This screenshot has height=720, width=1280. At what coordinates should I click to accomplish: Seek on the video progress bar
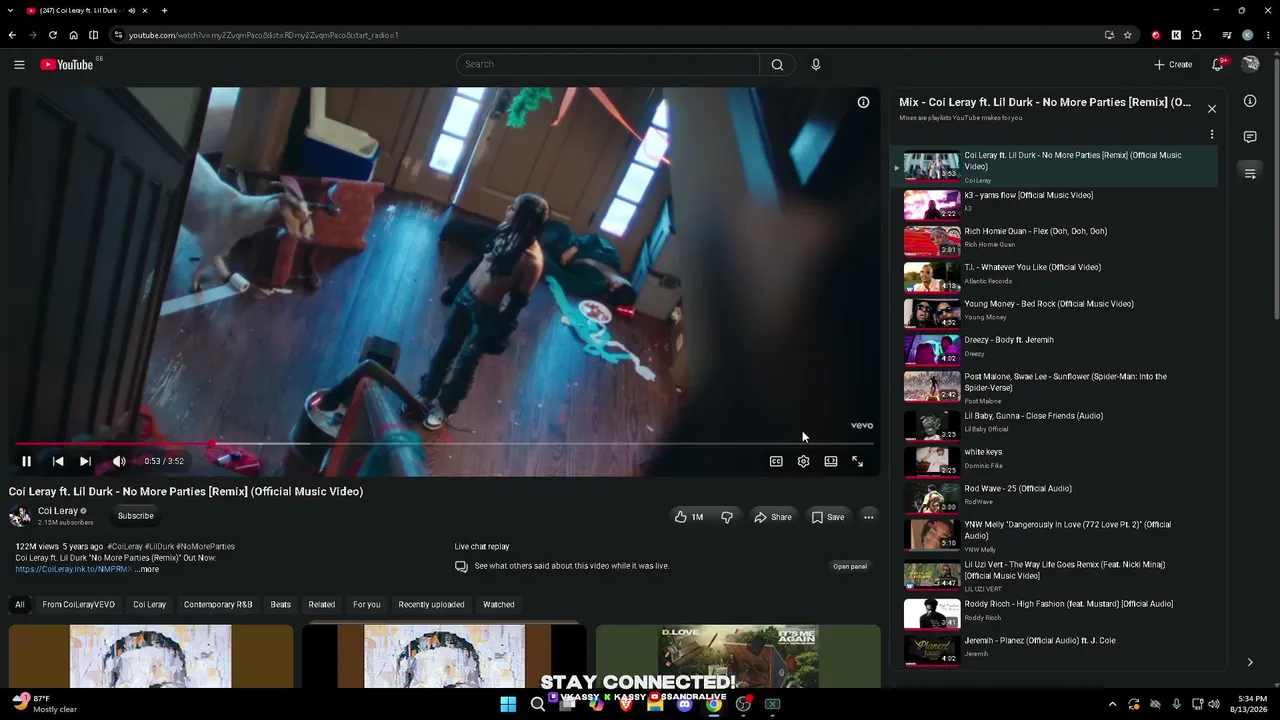pos(445,443)
